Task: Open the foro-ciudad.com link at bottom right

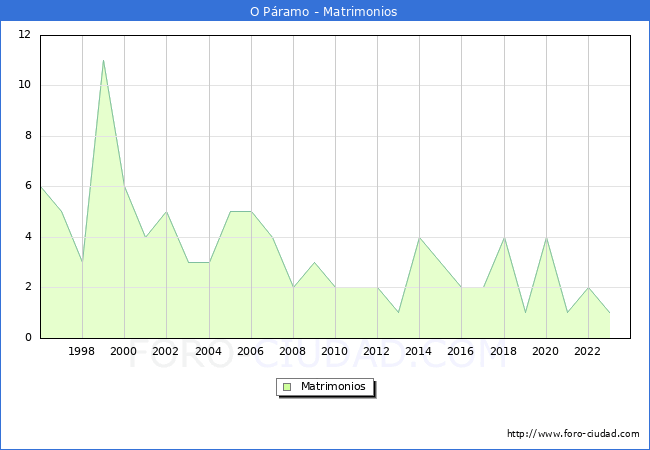Action: click(x=573, y=434)
